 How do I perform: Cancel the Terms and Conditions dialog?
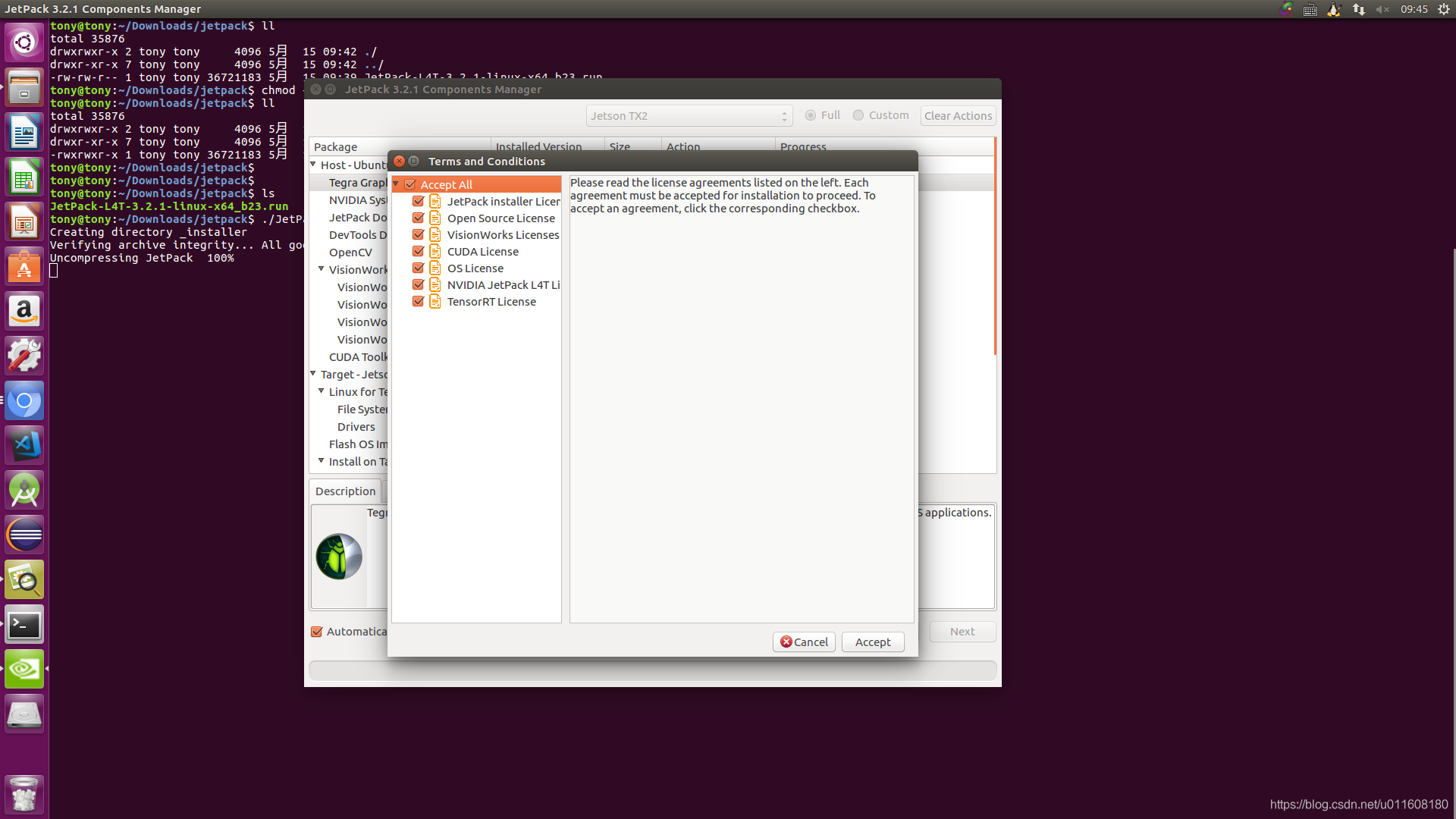(x=804, y=642)
